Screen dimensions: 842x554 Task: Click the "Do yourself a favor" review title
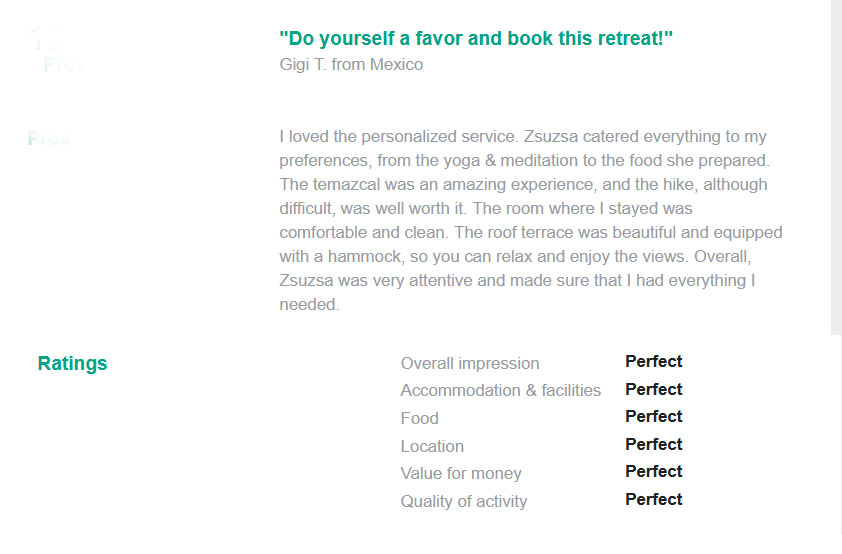click(476, 39)
